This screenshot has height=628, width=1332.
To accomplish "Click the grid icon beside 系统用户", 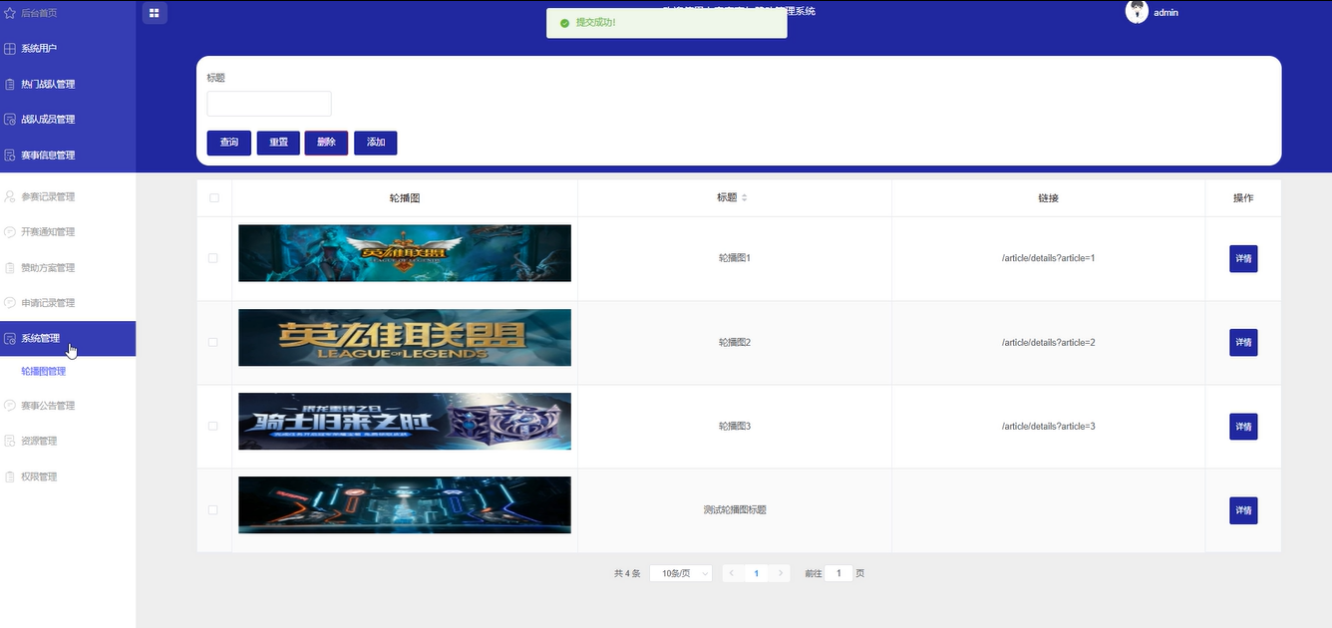I will [x=10, y=48].
